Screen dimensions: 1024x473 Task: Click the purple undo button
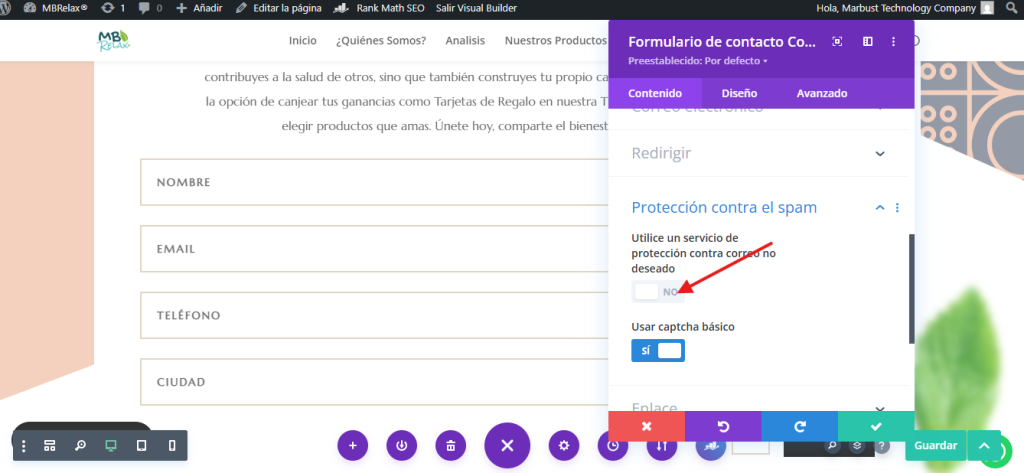coord(723,427)
